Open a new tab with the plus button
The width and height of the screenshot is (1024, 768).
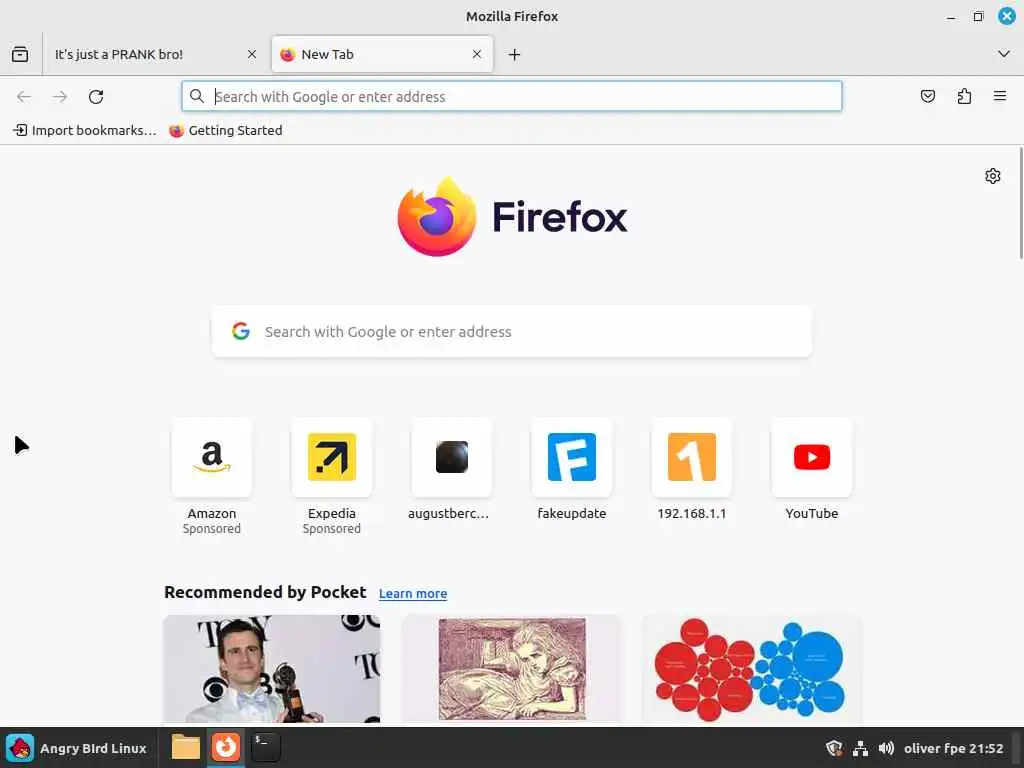515,55
